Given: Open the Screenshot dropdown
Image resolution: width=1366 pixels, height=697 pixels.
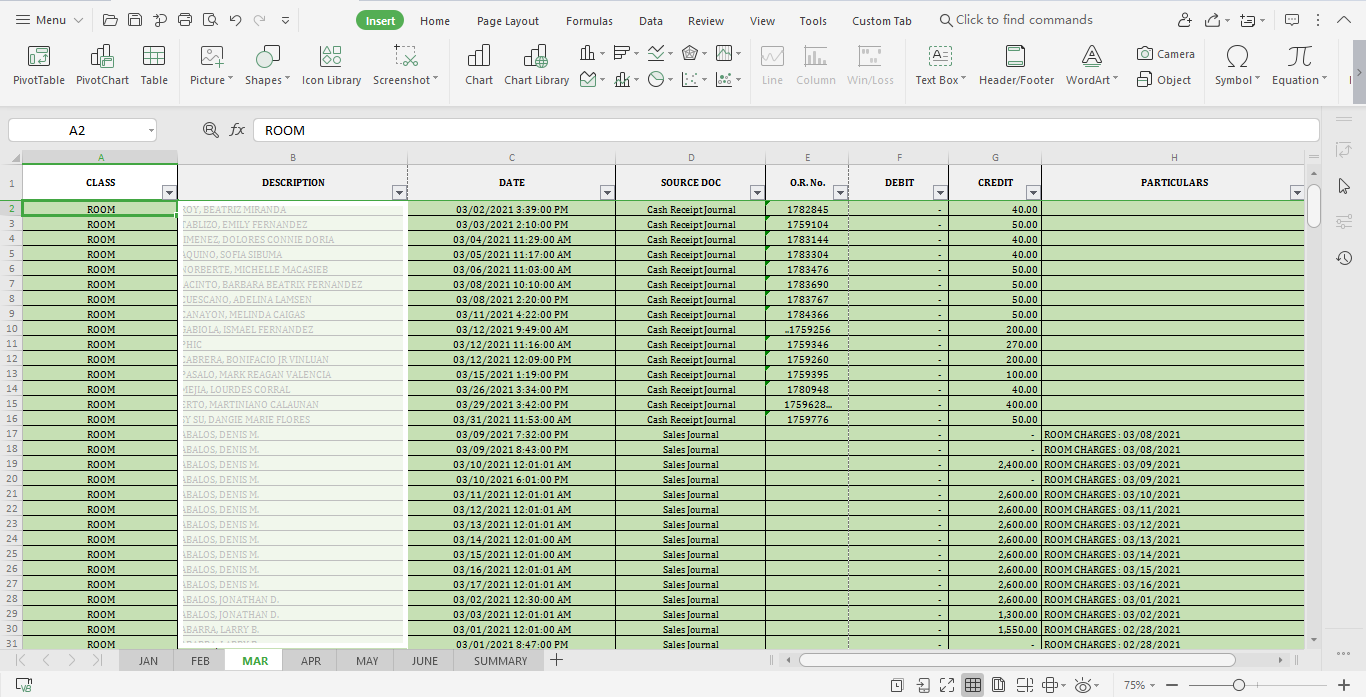Looking at the screenshot, I should click(x=405, y=80).
